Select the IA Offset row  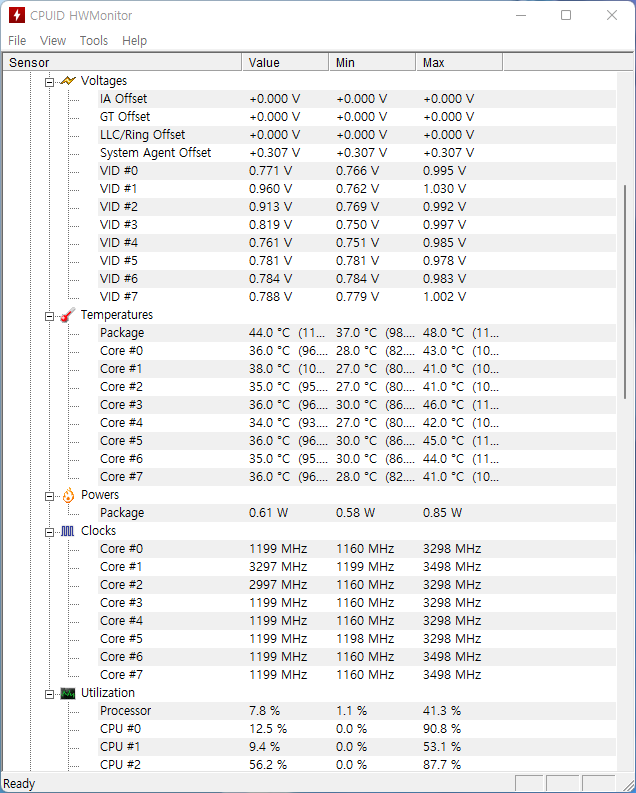[357, 99]
